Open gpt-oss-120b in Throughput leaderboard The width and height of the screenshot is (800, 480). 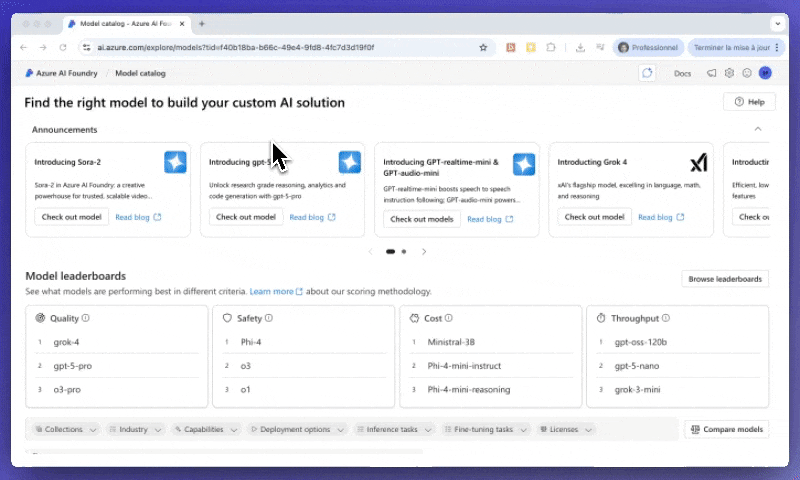pyautogui.click(x=640, y=342)
